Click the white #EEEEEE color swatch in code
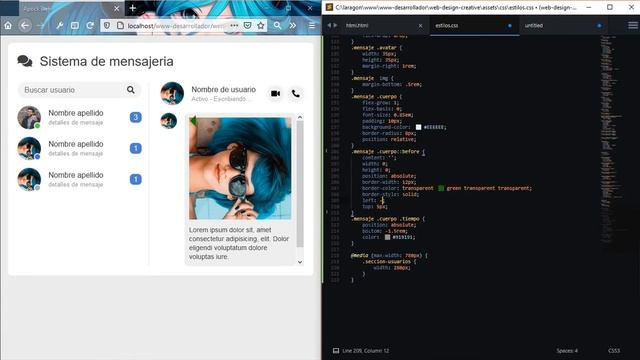This screenshot has width=640, height=360. [x=418, y=127]
